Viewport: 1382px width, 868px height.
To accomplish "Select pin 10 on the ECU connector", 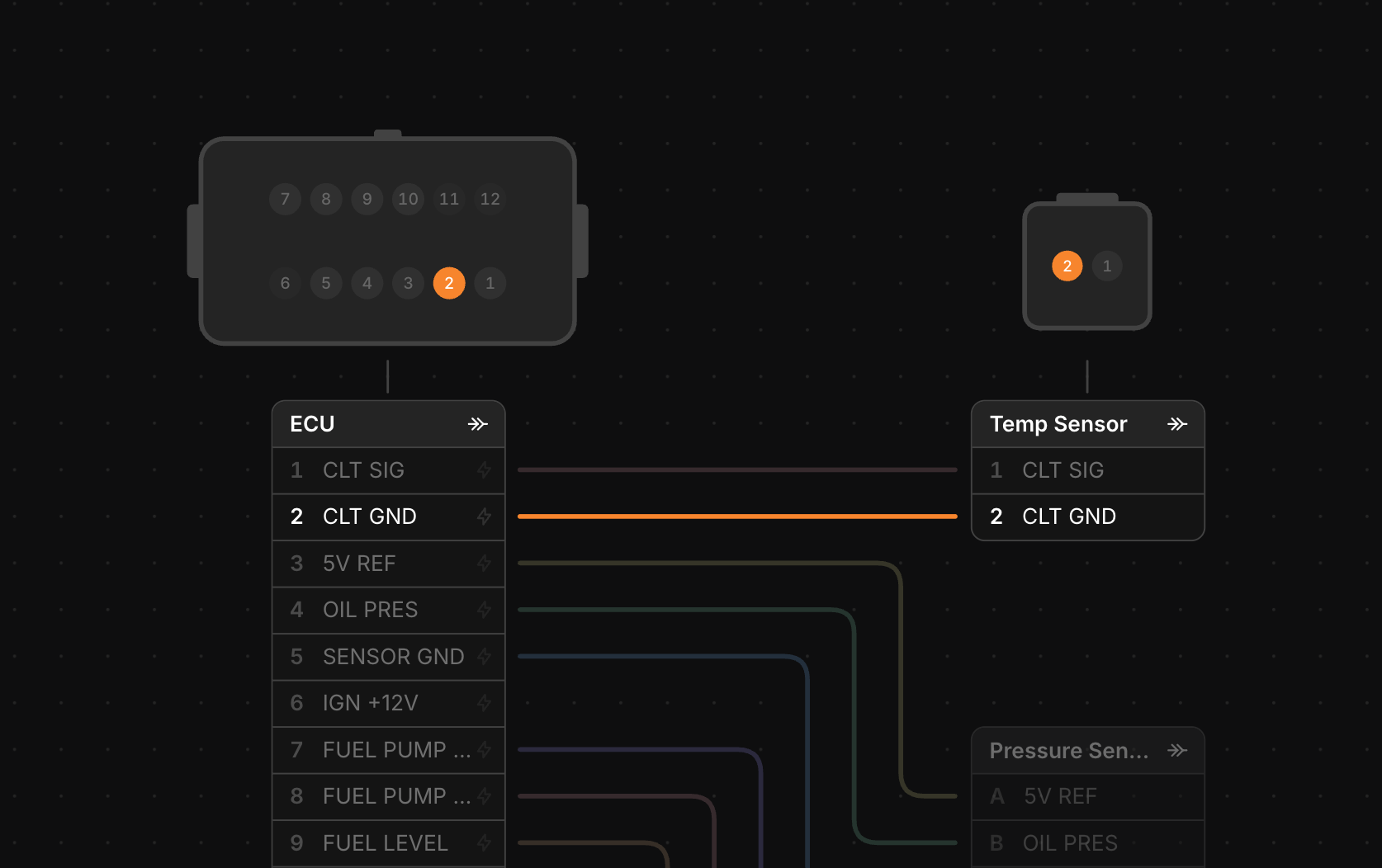I will [408, 199].
